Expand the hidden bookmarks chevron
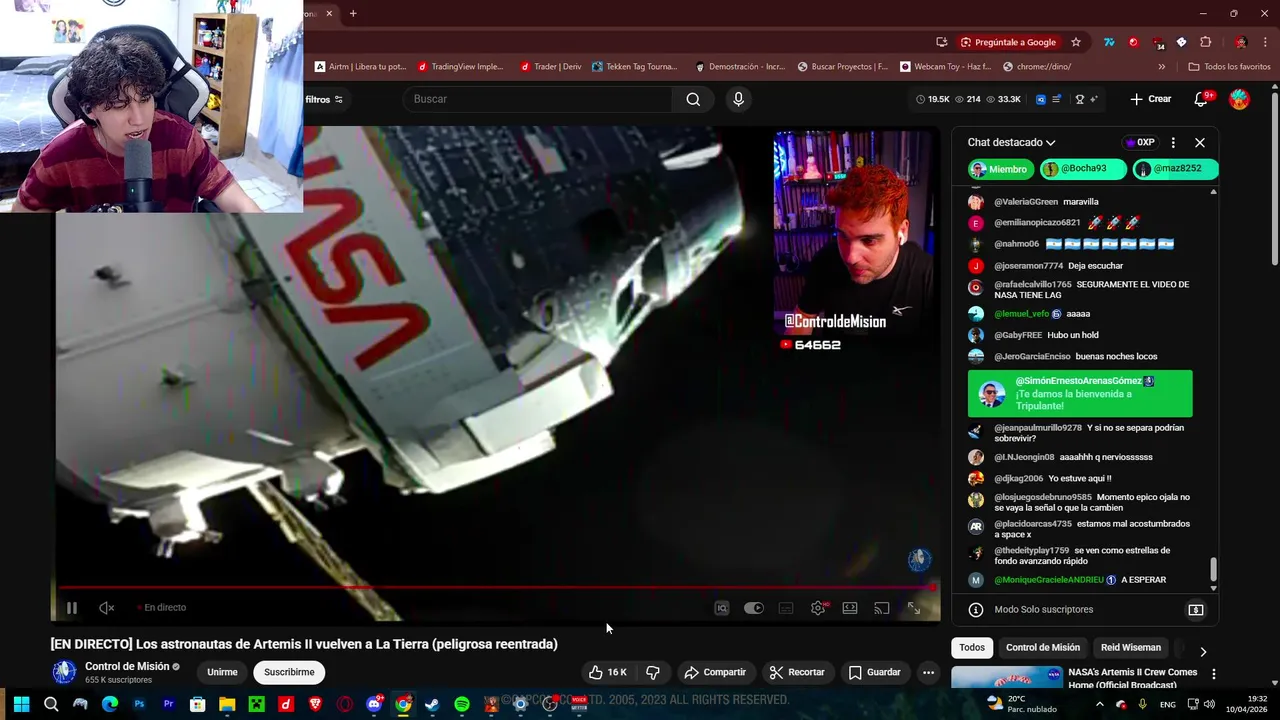The image size is (1280, 720). [x=1161, y=67]
